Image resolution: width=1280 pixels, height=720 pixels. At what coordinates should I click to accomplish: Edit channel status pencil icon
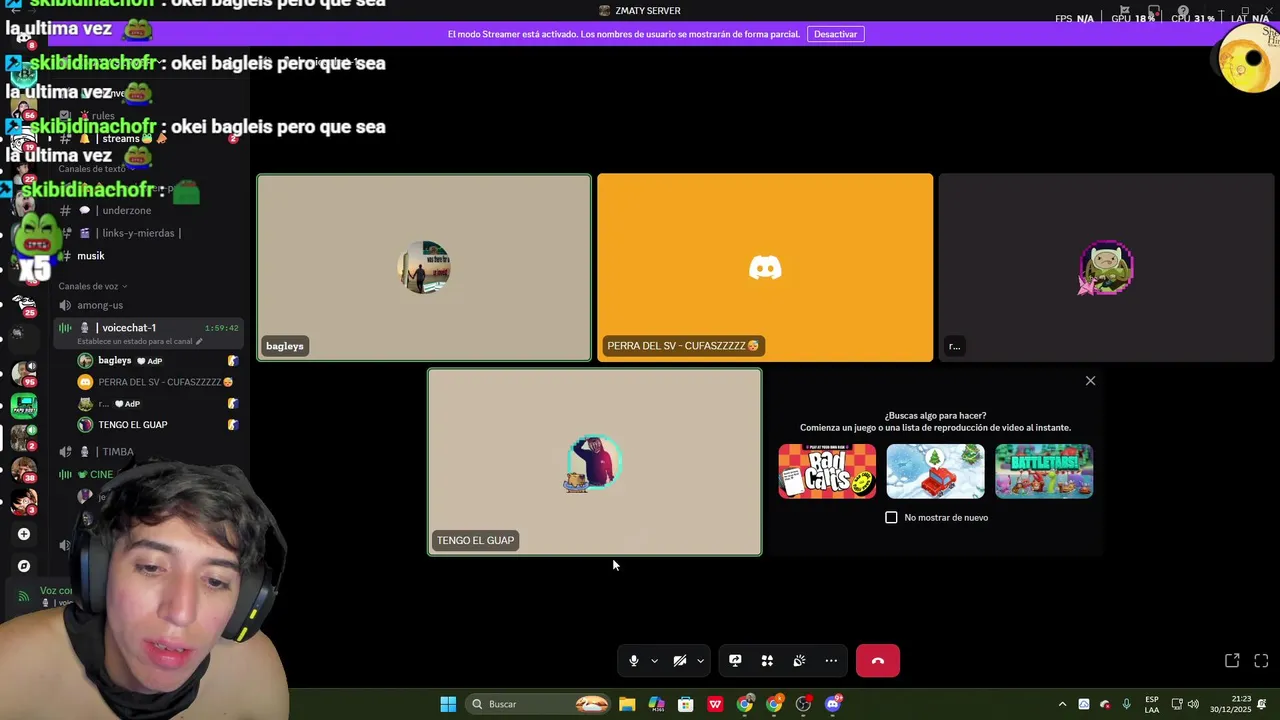click(199, 342)
